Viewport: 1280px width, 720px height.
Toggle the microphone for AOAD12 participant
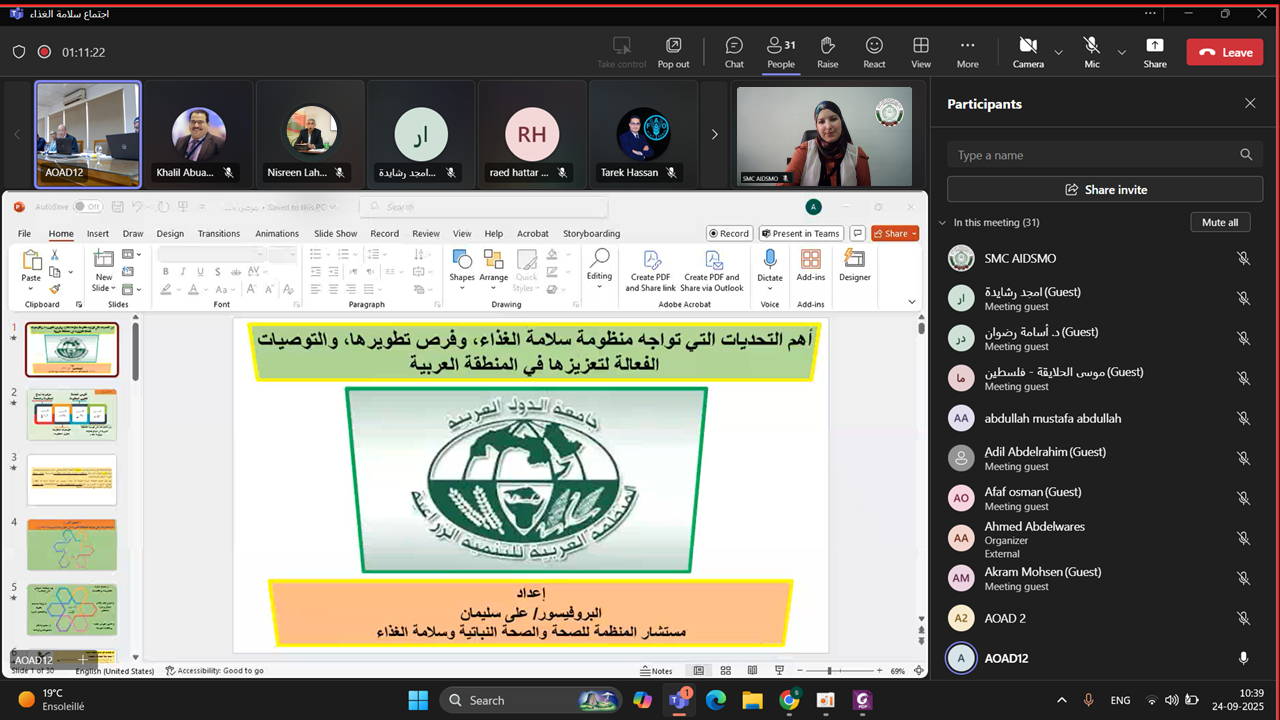[1243, 658]
